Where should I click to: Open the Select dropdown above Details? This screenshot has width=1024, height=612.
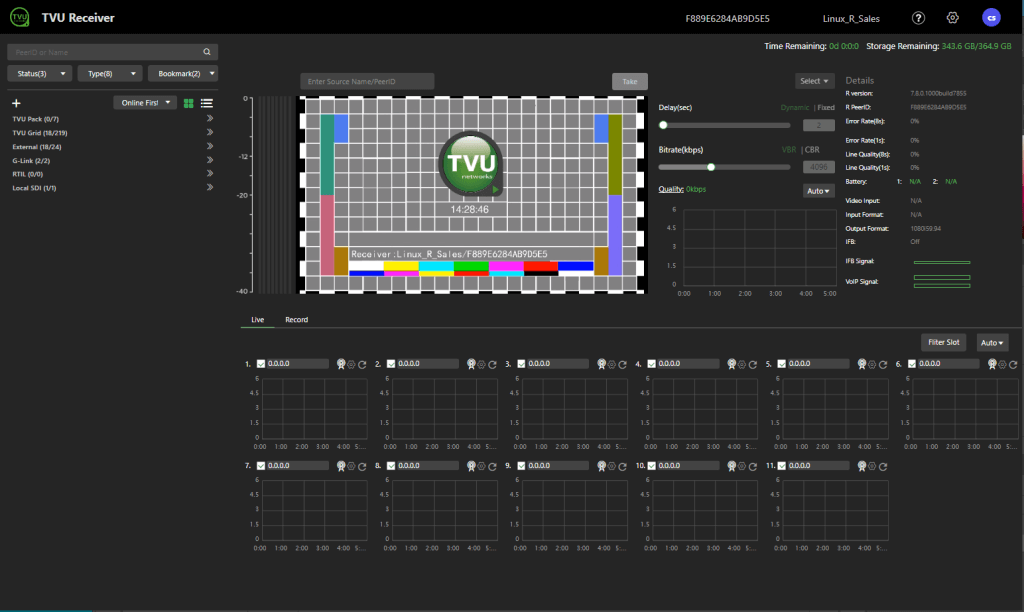tap(814, 81)
